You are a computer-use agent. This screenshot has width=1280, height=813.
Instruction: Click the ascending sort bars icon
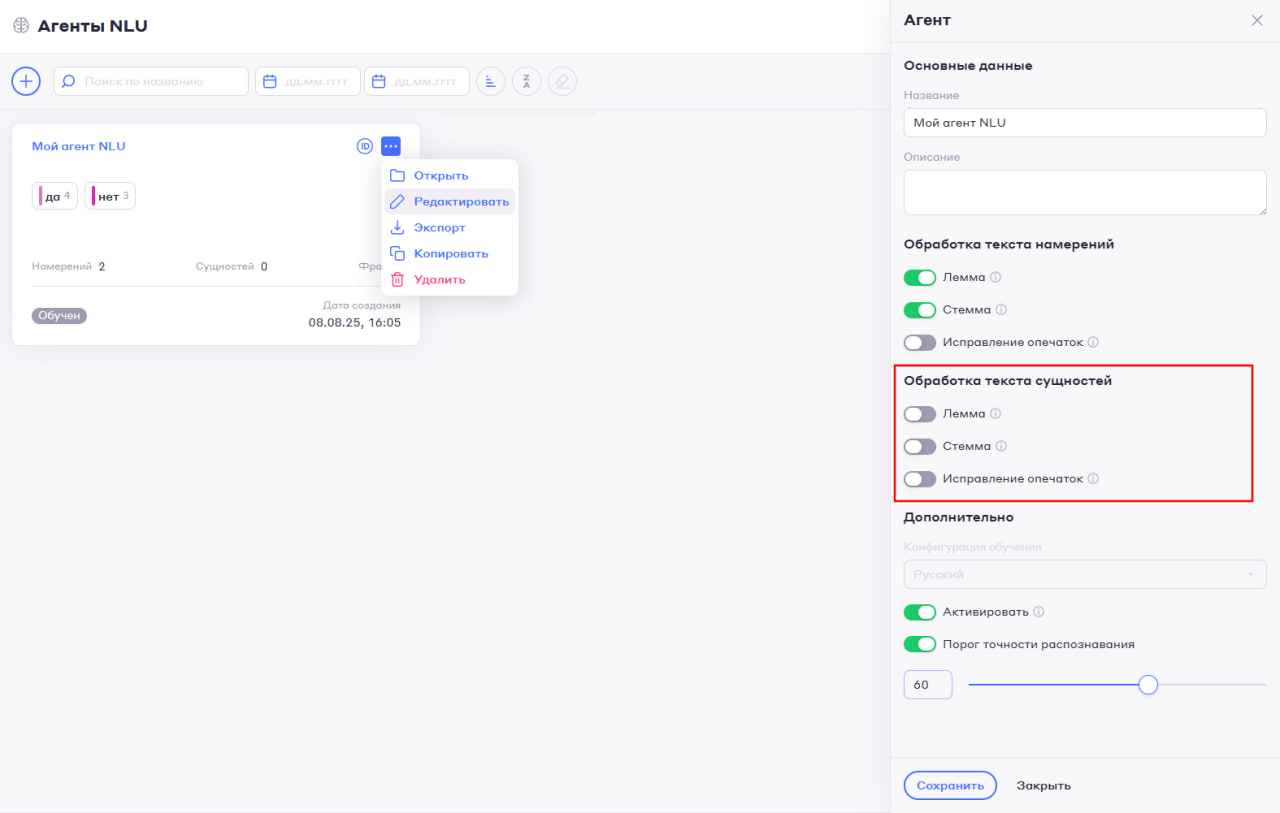490,81
